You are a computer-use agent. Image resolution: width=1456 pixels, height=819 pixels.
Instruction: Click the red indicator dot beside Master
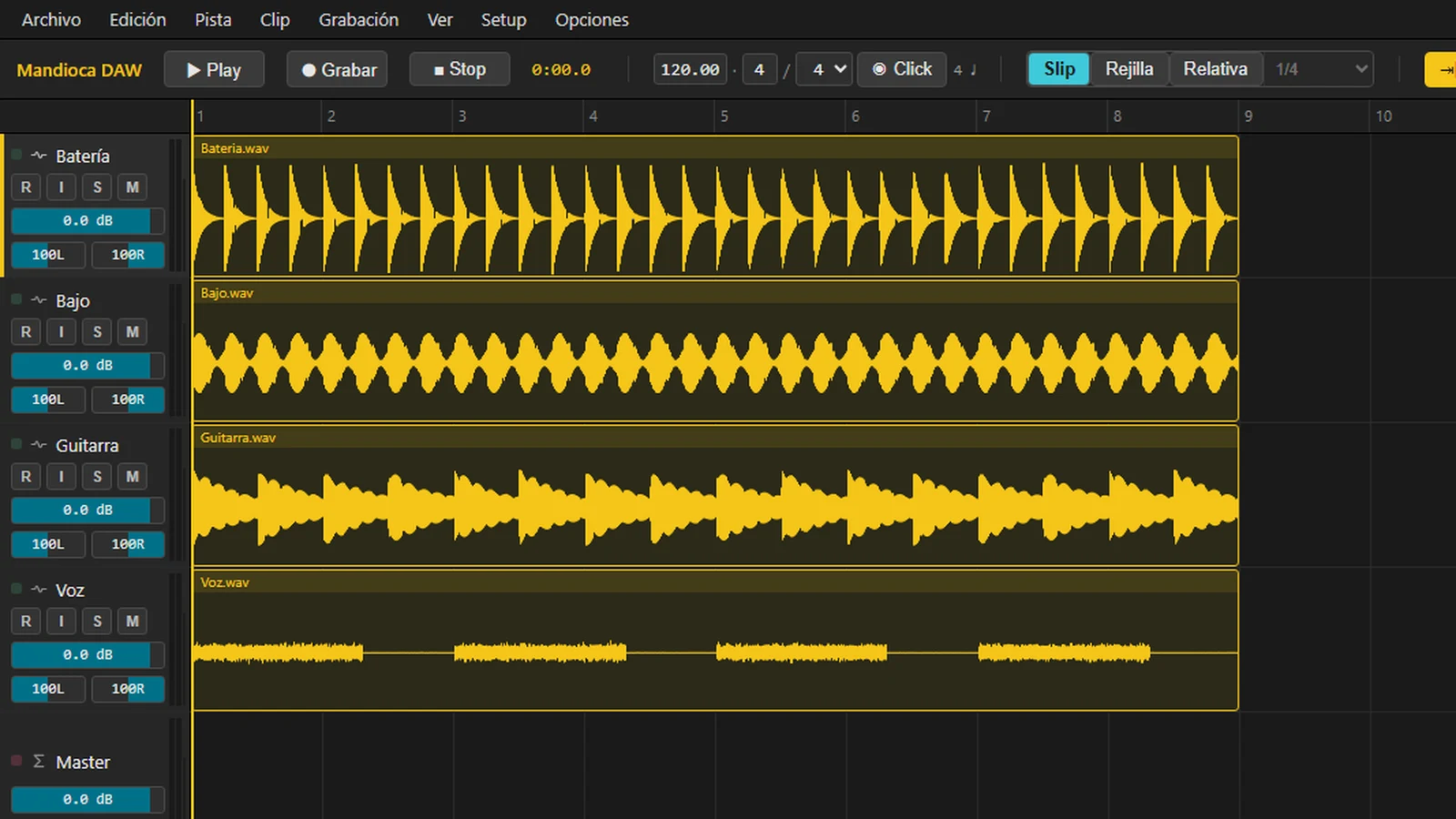(x=16, y=761)
